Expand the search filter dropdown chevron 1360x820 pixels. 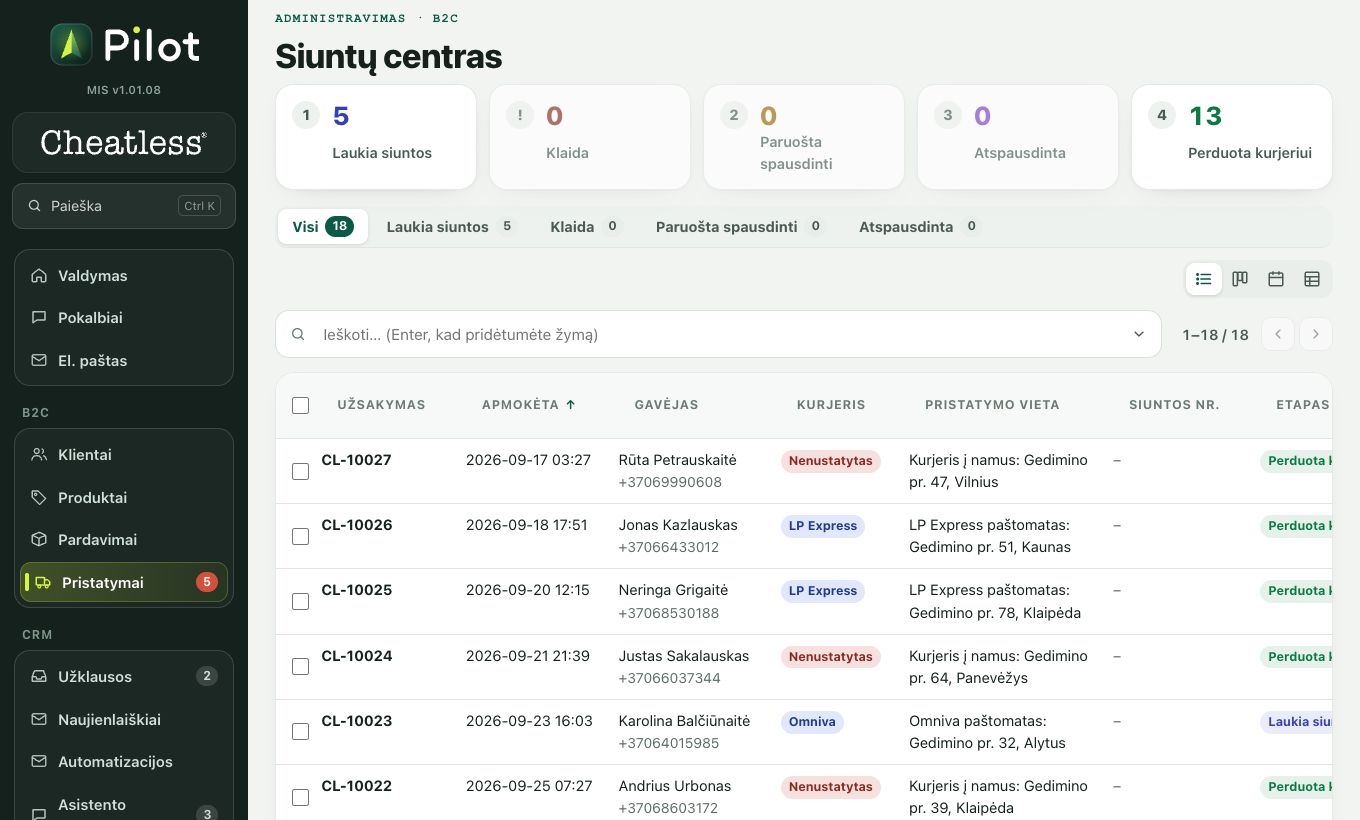click(1139, 334)
